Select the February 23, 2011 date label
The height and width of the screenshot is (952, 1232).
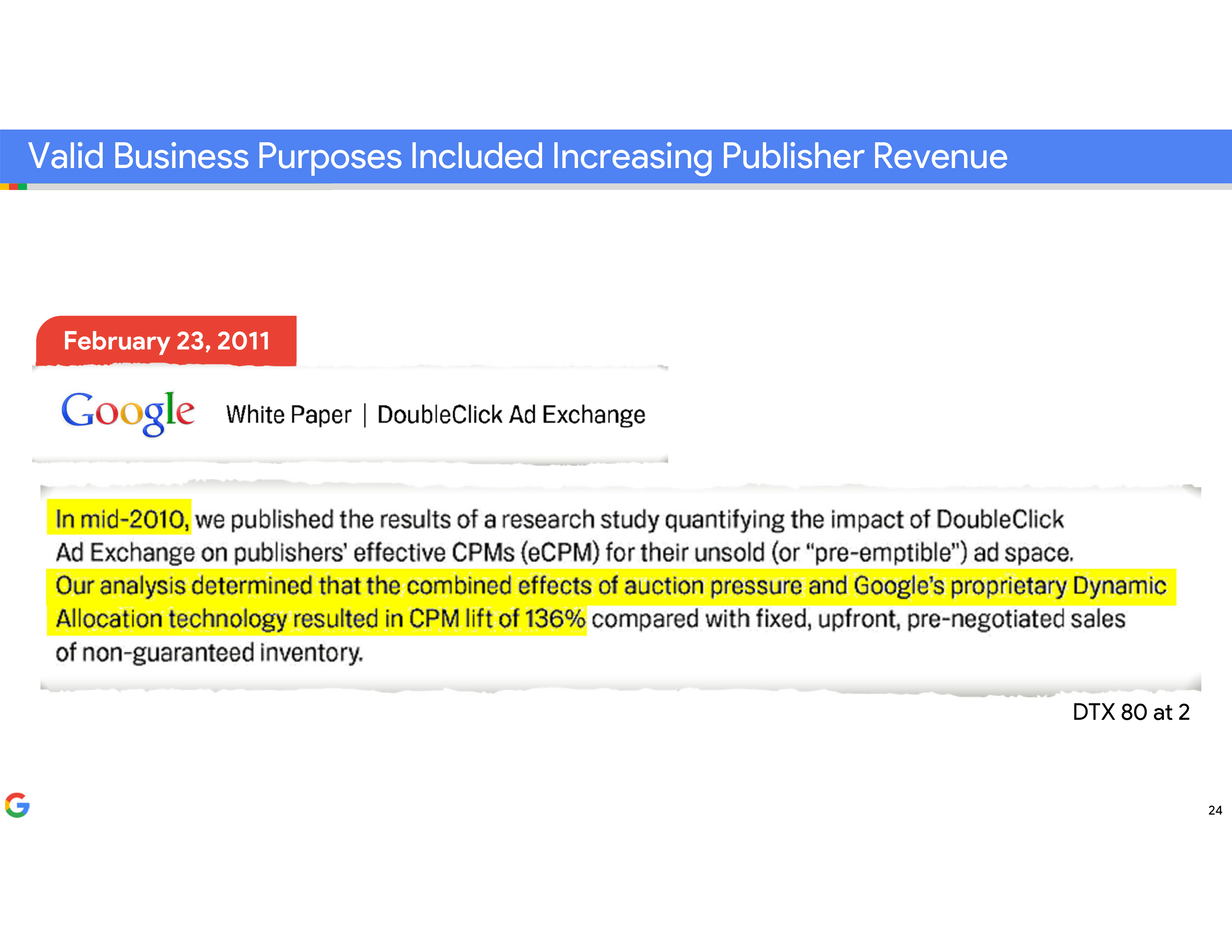(167, 340)
